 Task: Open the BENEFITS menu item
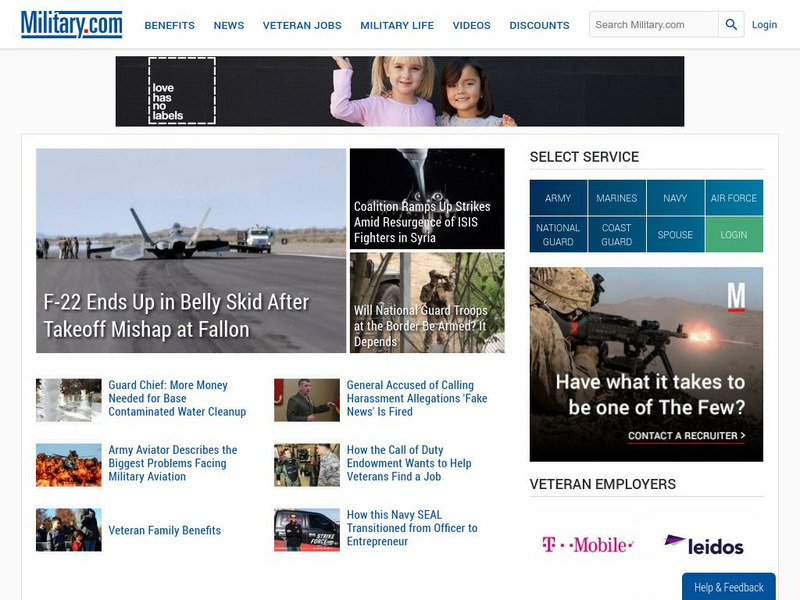coord(172,25)
